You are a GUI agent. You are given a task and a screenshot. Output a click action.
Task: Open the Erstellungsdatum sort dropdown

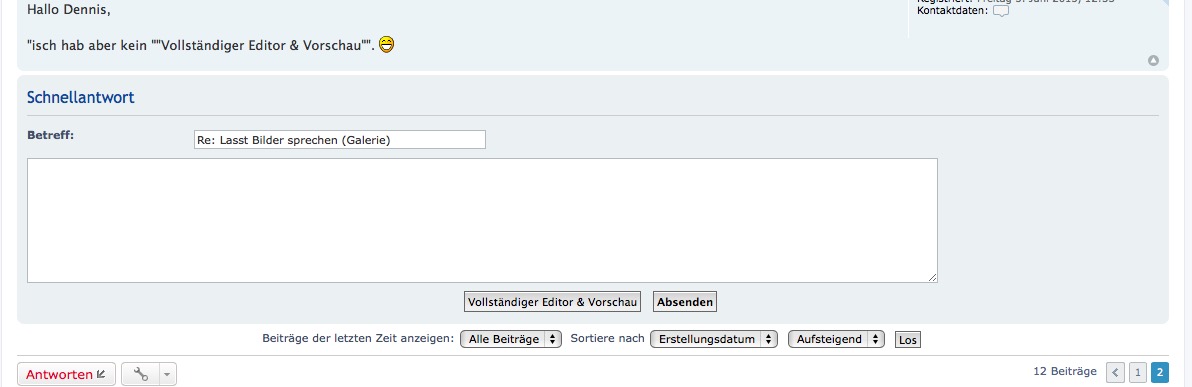pos(714,339)
